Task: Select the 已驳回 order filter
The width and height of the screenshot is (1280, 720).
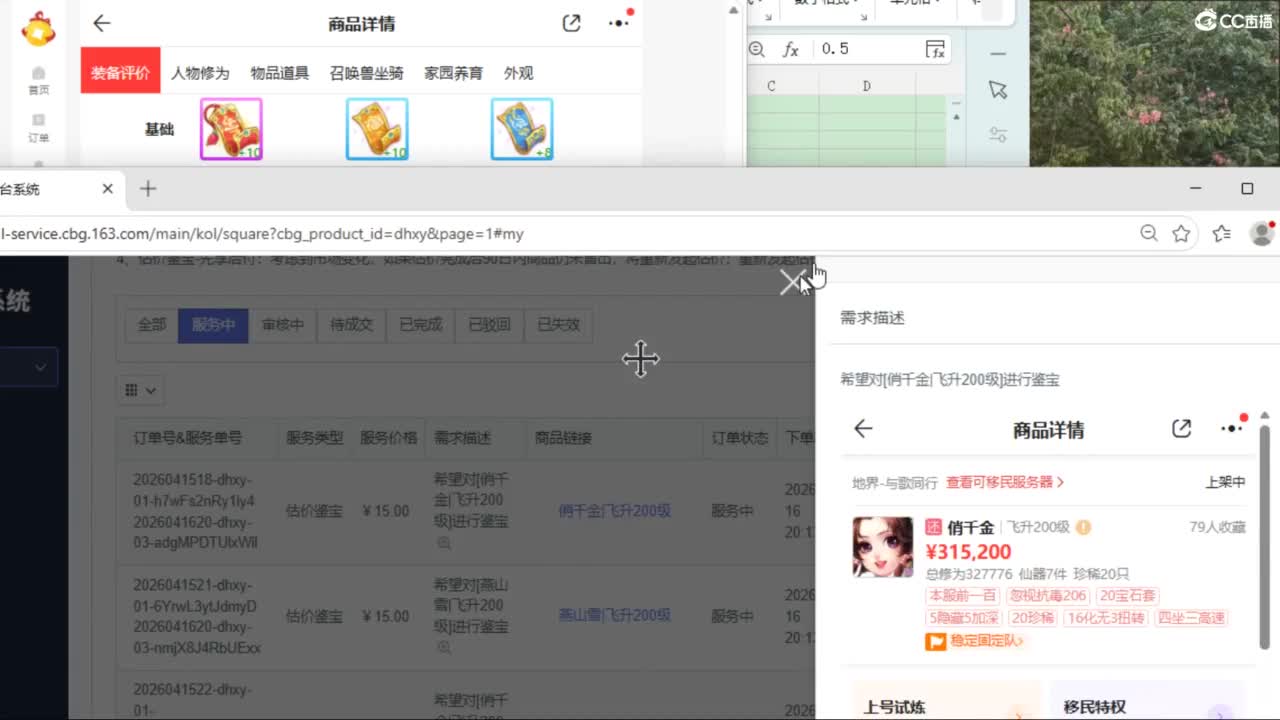Action: 489,325
